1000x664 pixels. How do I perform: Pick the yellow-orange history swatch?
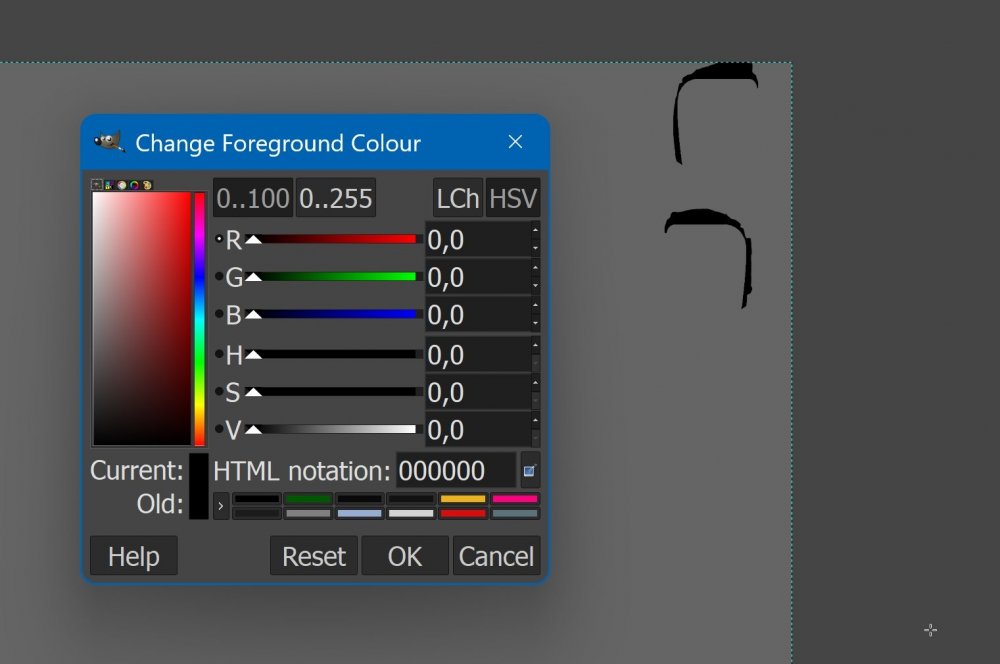pos(463,499)
